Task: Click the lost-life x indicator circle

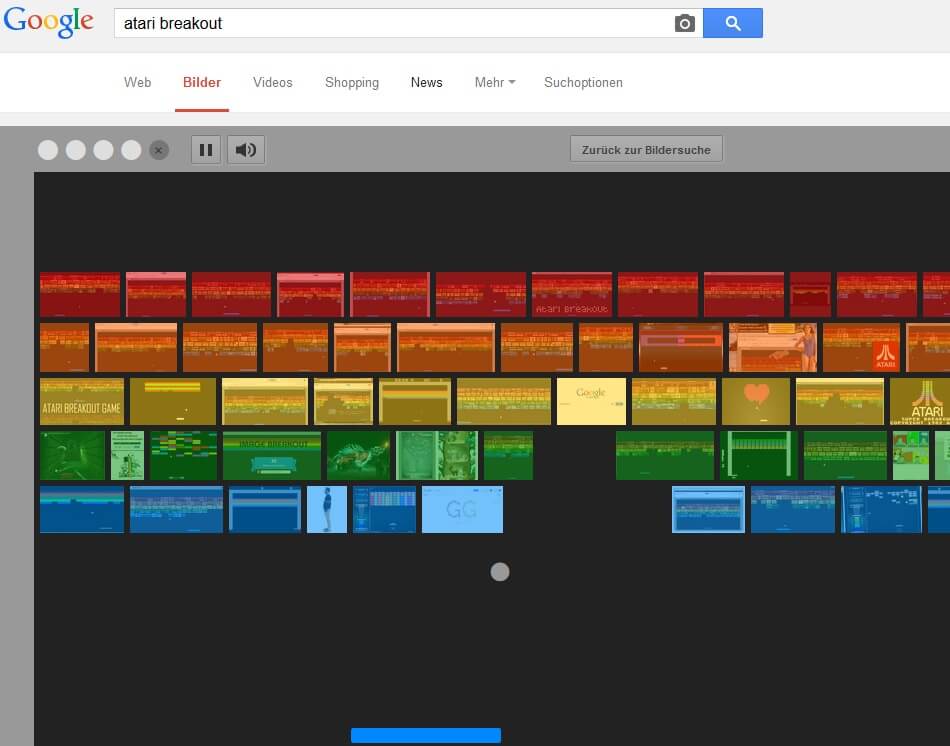Action: [159, 150]
